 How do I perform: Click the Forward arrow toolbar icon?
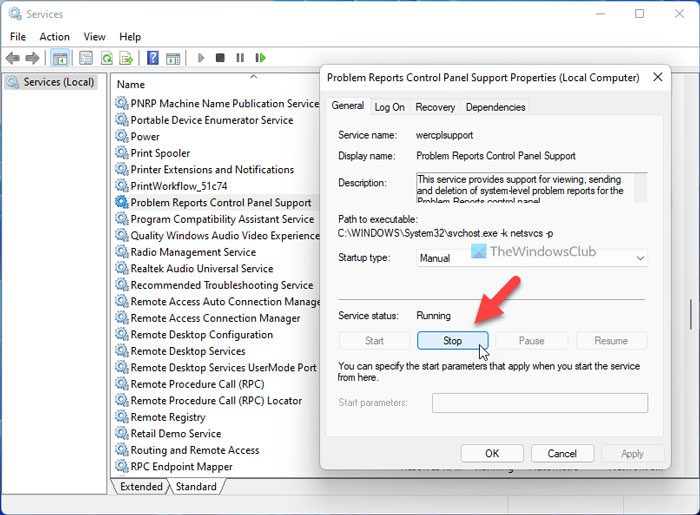click(x=32, y=58)
